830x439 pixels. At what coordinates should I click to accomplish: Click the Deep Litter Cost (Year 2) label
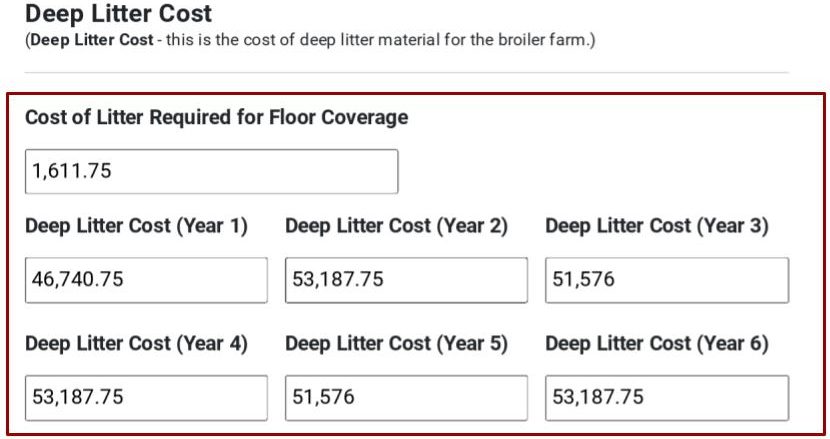tap(396, 226)
